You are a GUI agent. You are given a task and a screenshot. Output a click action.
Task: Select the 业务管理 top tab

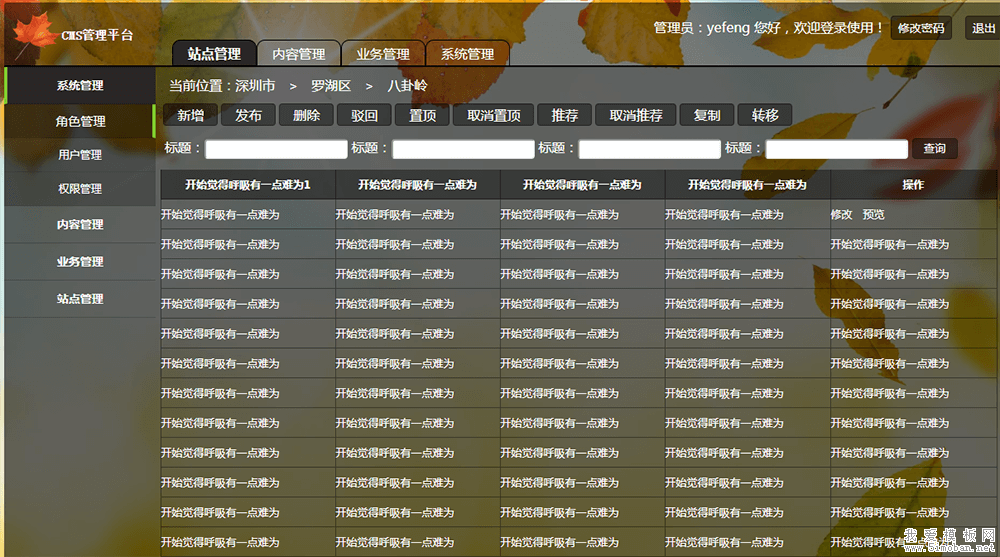[x=383, y=54]
